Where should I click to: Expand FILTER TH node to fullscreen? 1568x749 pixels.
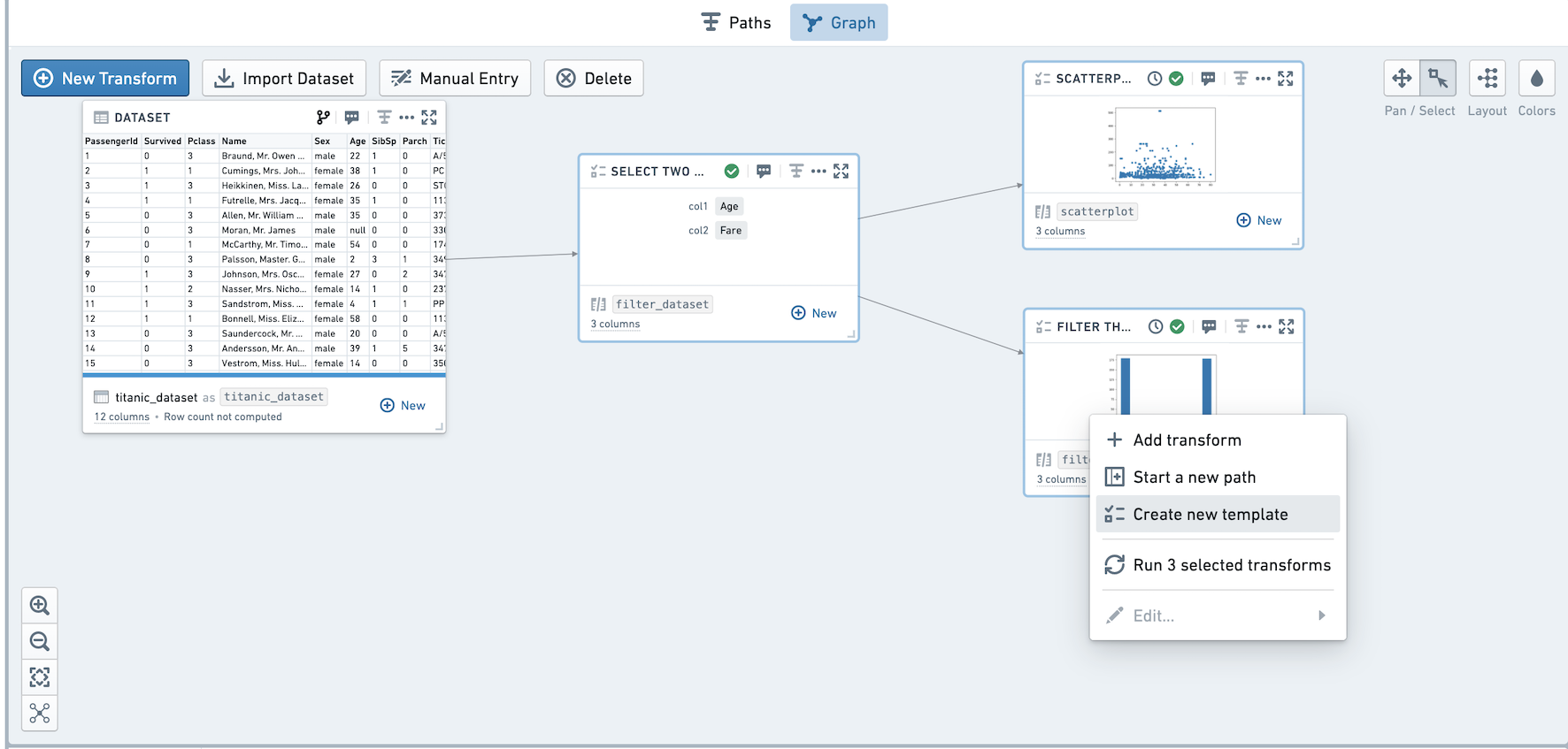(1287, 326)
